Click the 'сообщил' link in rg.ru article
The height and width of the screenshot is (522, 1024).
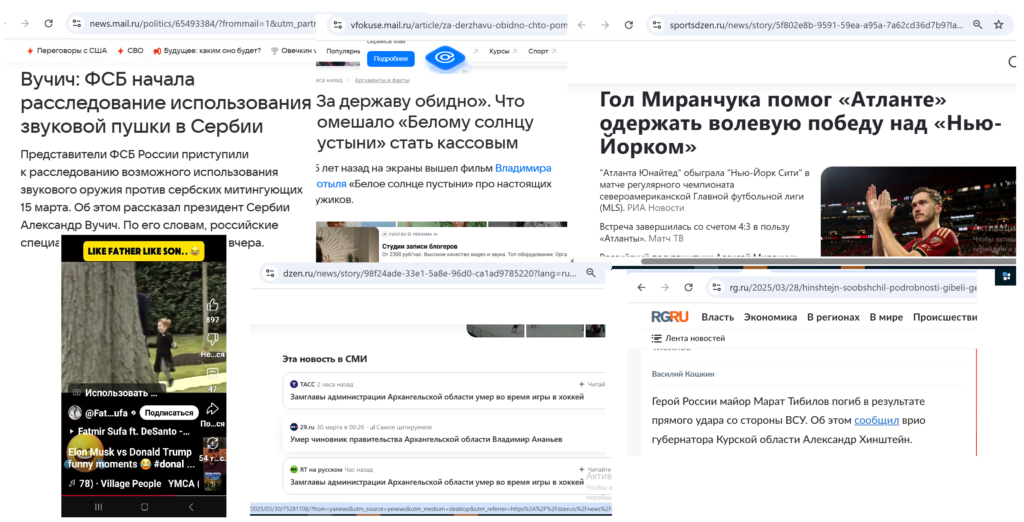click(876, 420)
